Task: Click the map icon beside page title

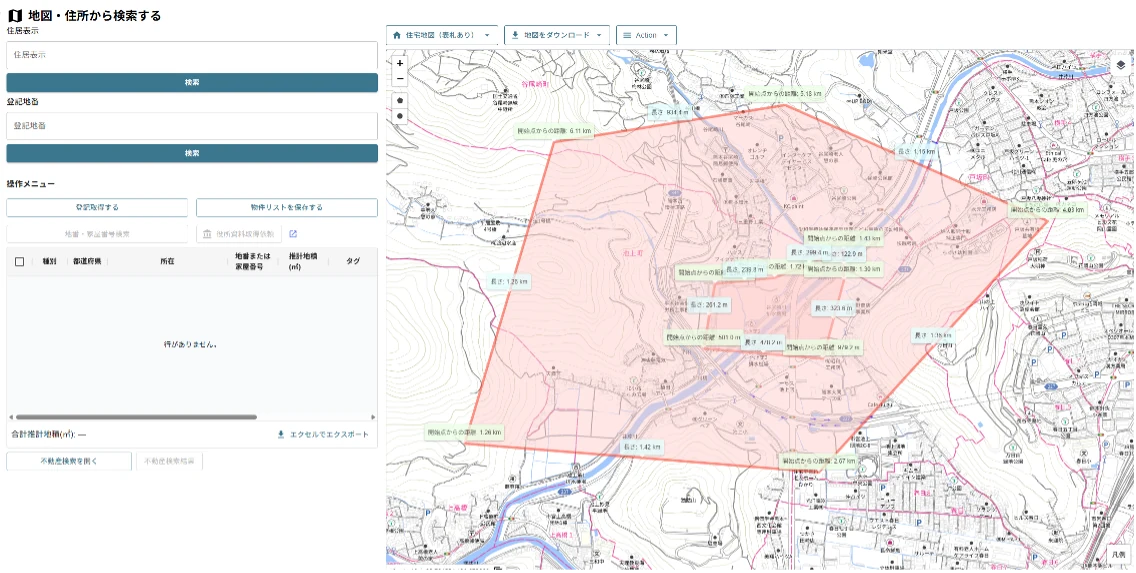Action: [14, 15]
